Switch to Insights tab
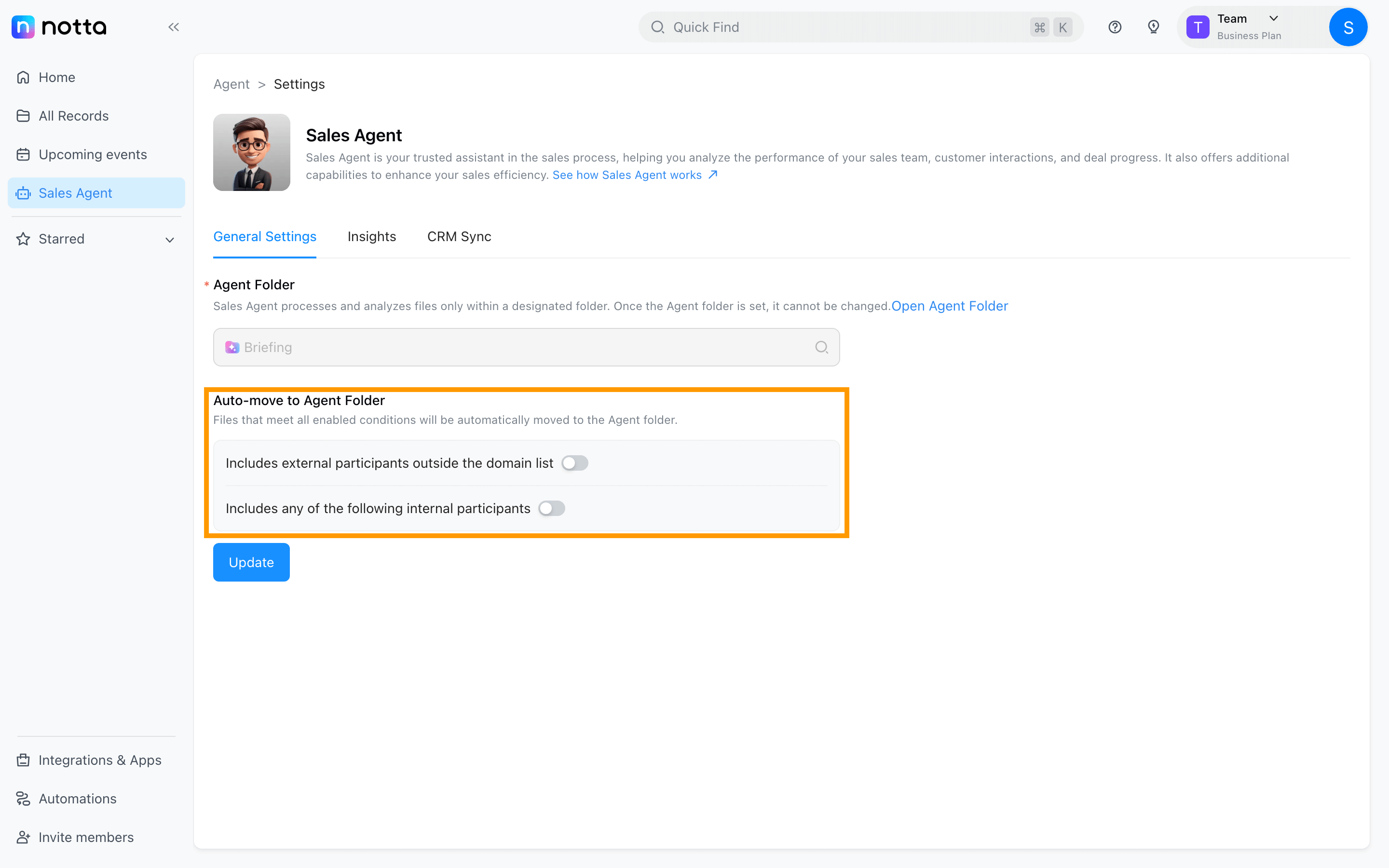1389x868 pixels. (x=371, y=236)
